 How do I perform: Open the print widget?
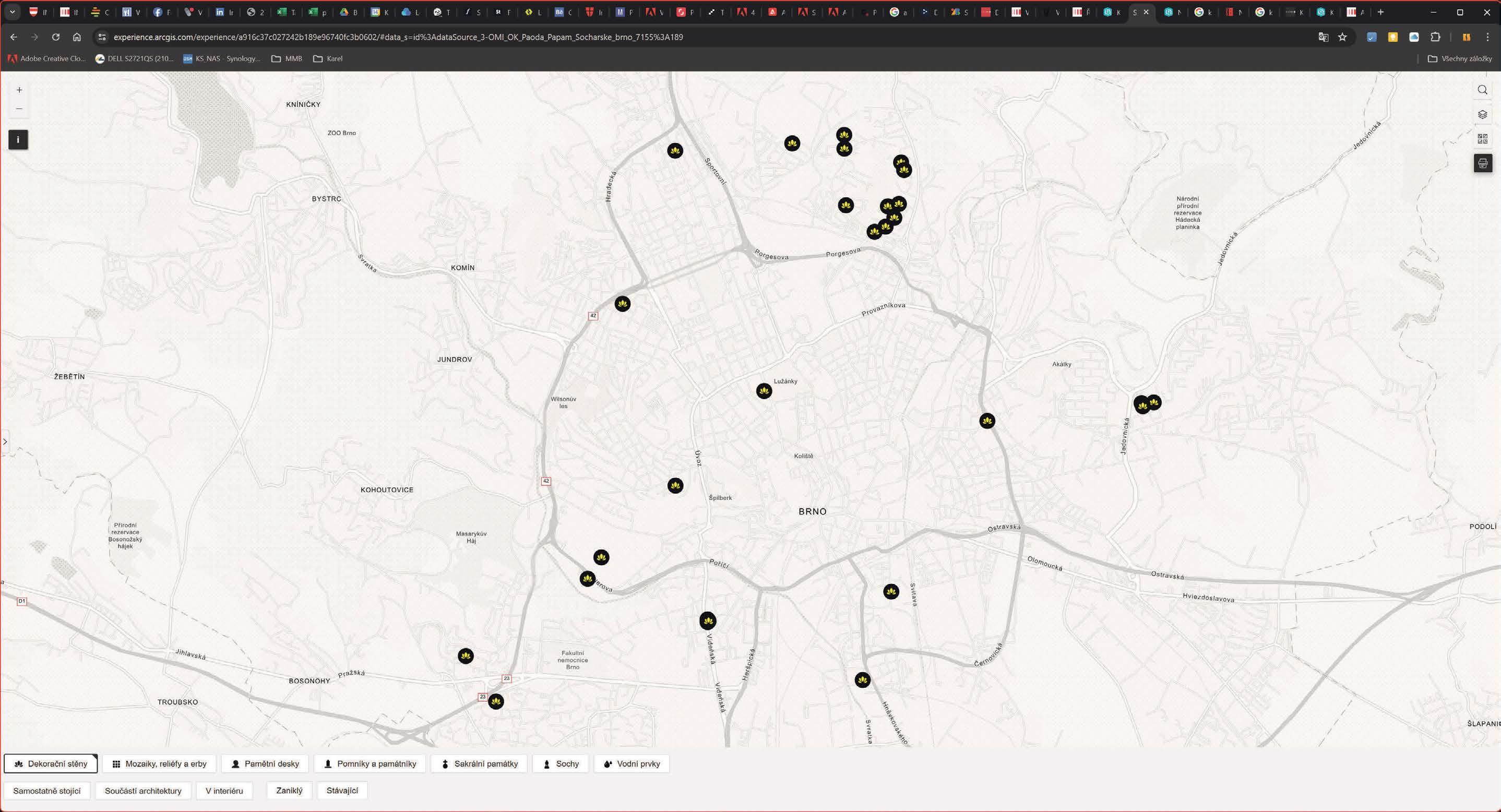pos(1482,164)
